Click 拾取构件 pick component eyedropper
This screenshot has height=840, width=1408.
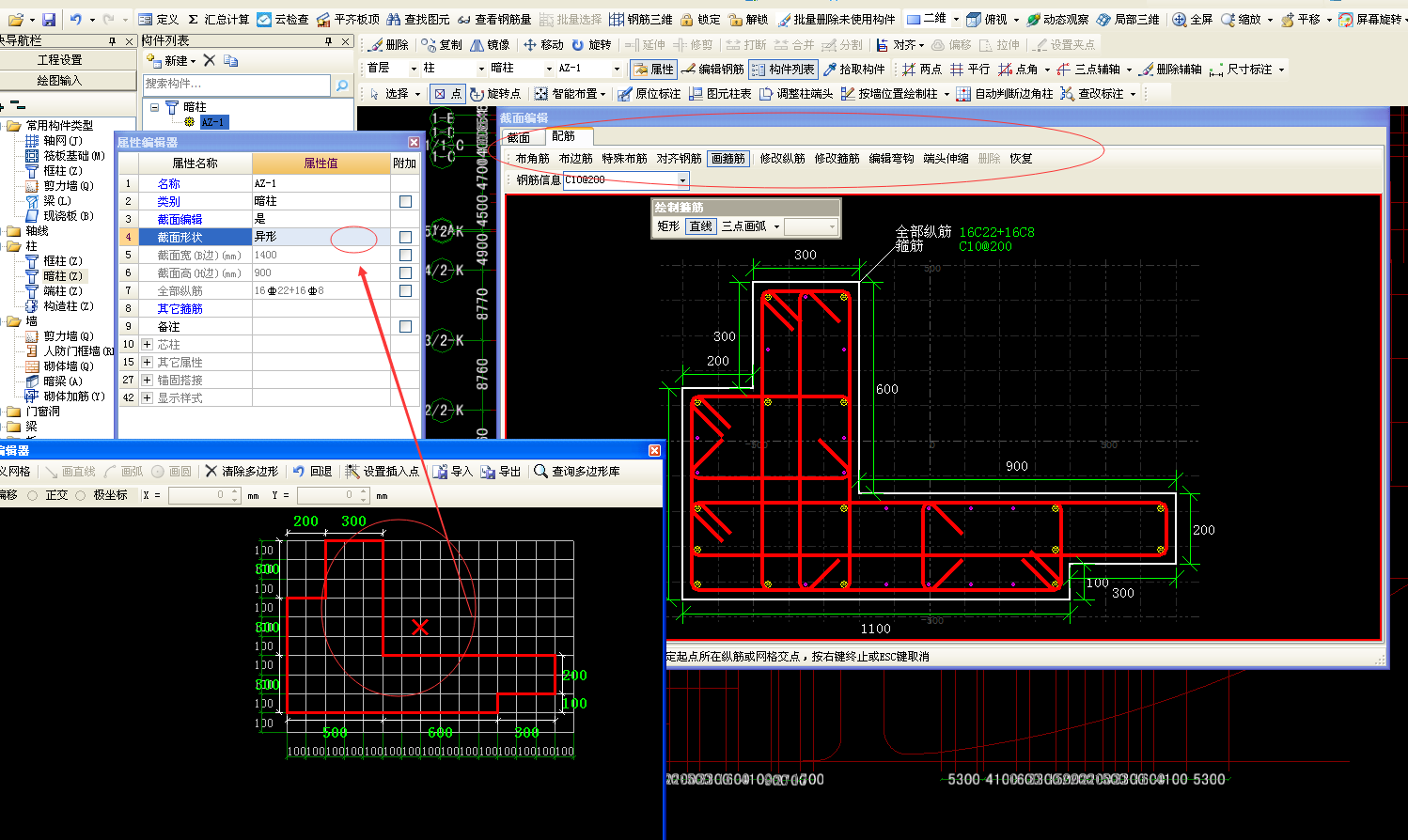(x=853, y=69)
